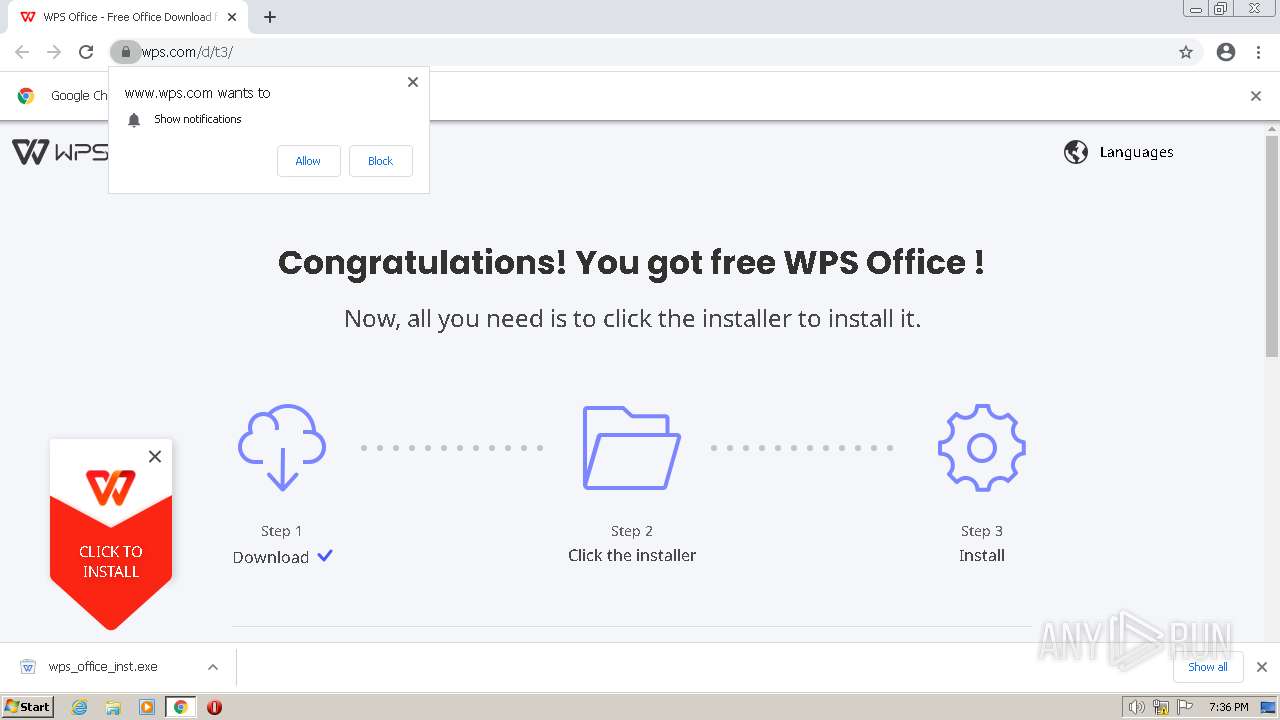Screen dimensions: 1280x720
Task: Click the folder Step 2 icon
Action: tap(632, 447)
